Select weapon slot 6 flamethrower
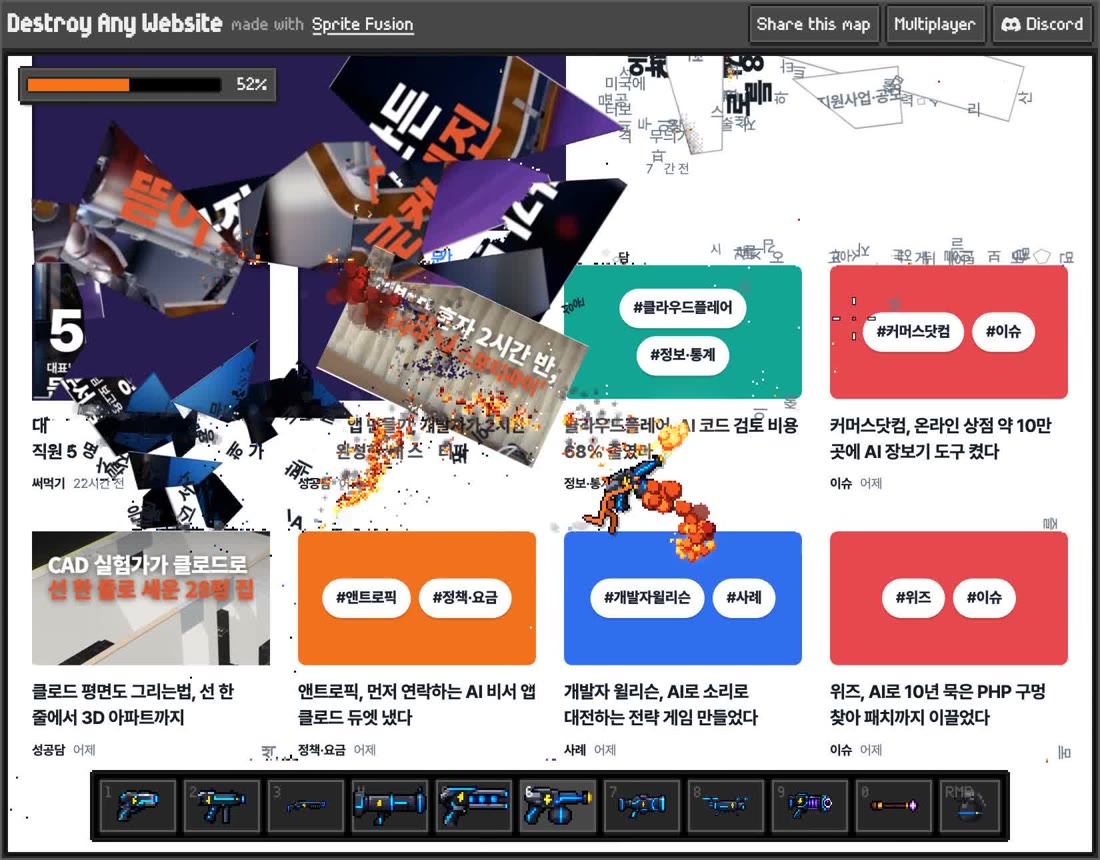Viewport: 1100px width, 860px height. point(558,805)
